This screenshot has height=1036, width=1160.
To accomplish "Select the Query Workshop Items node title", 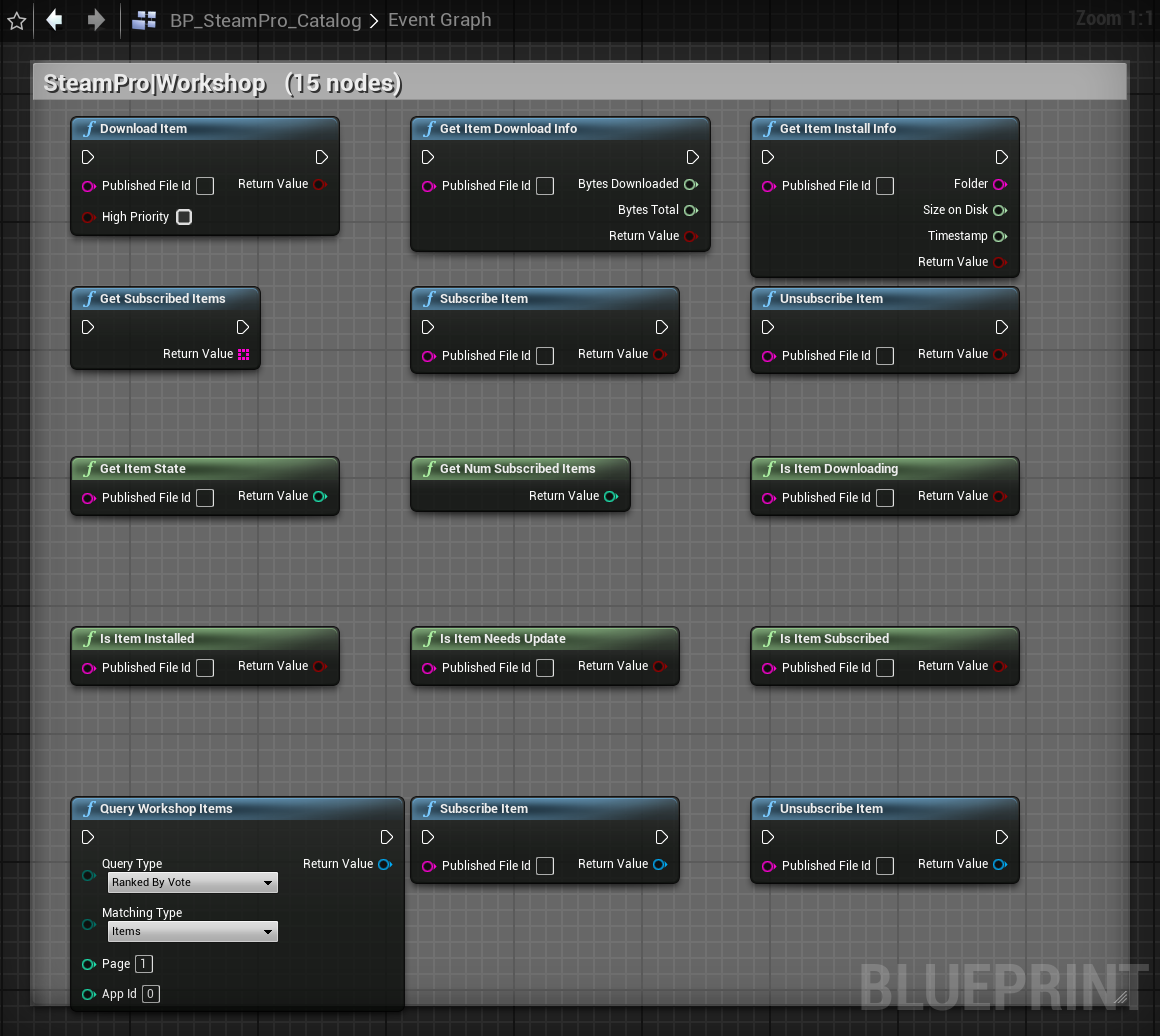I will coord(166,810).
